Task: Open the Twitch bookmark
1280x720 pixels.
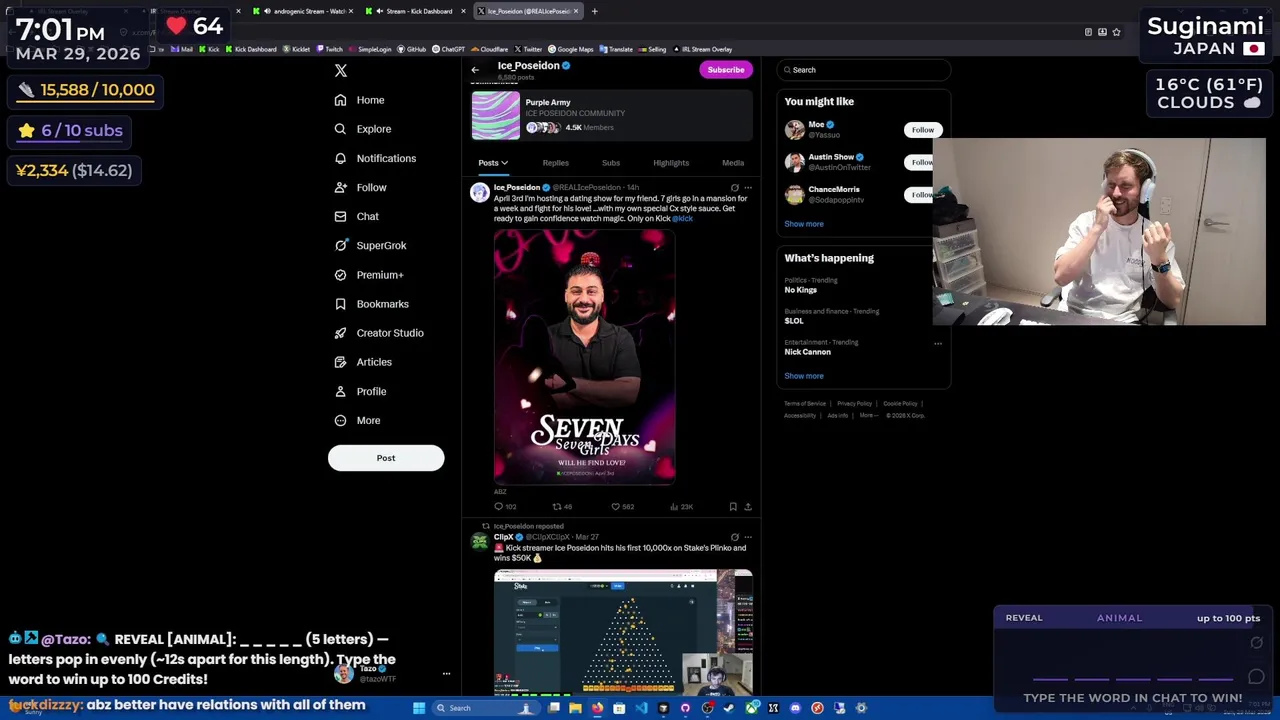Action: tap(330, 49)
